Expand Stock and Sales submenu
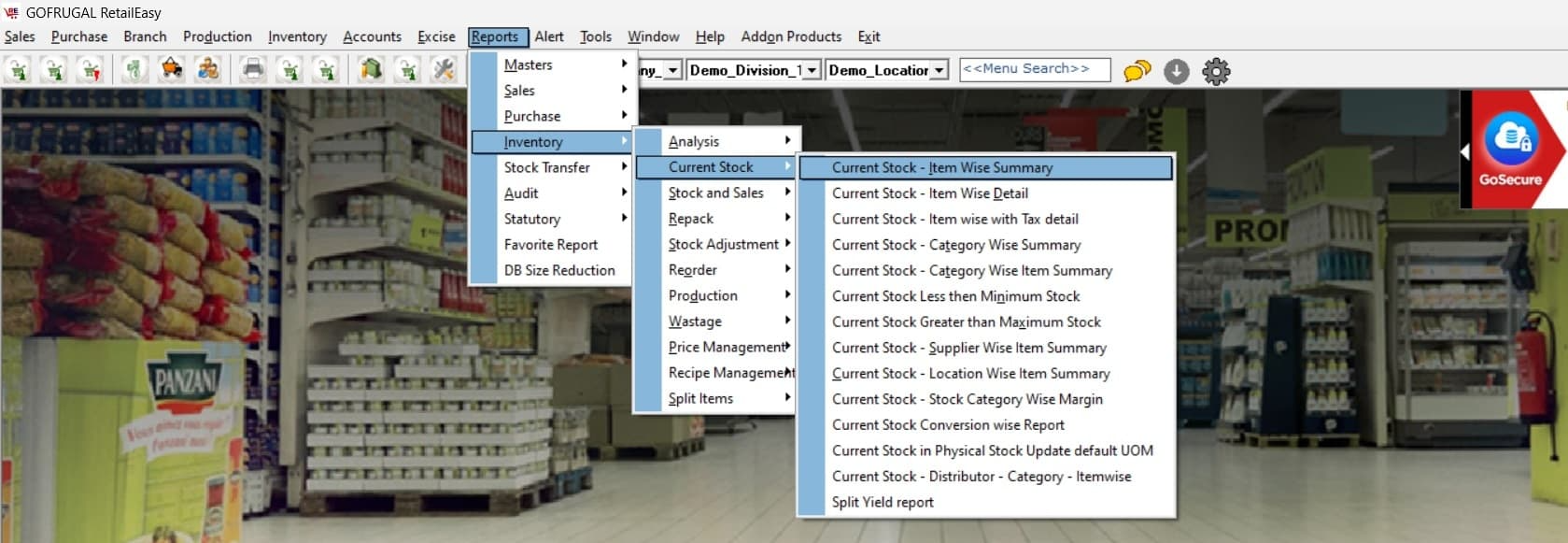This screenshot has height=543, width=1568. click(x=716, y=193)
